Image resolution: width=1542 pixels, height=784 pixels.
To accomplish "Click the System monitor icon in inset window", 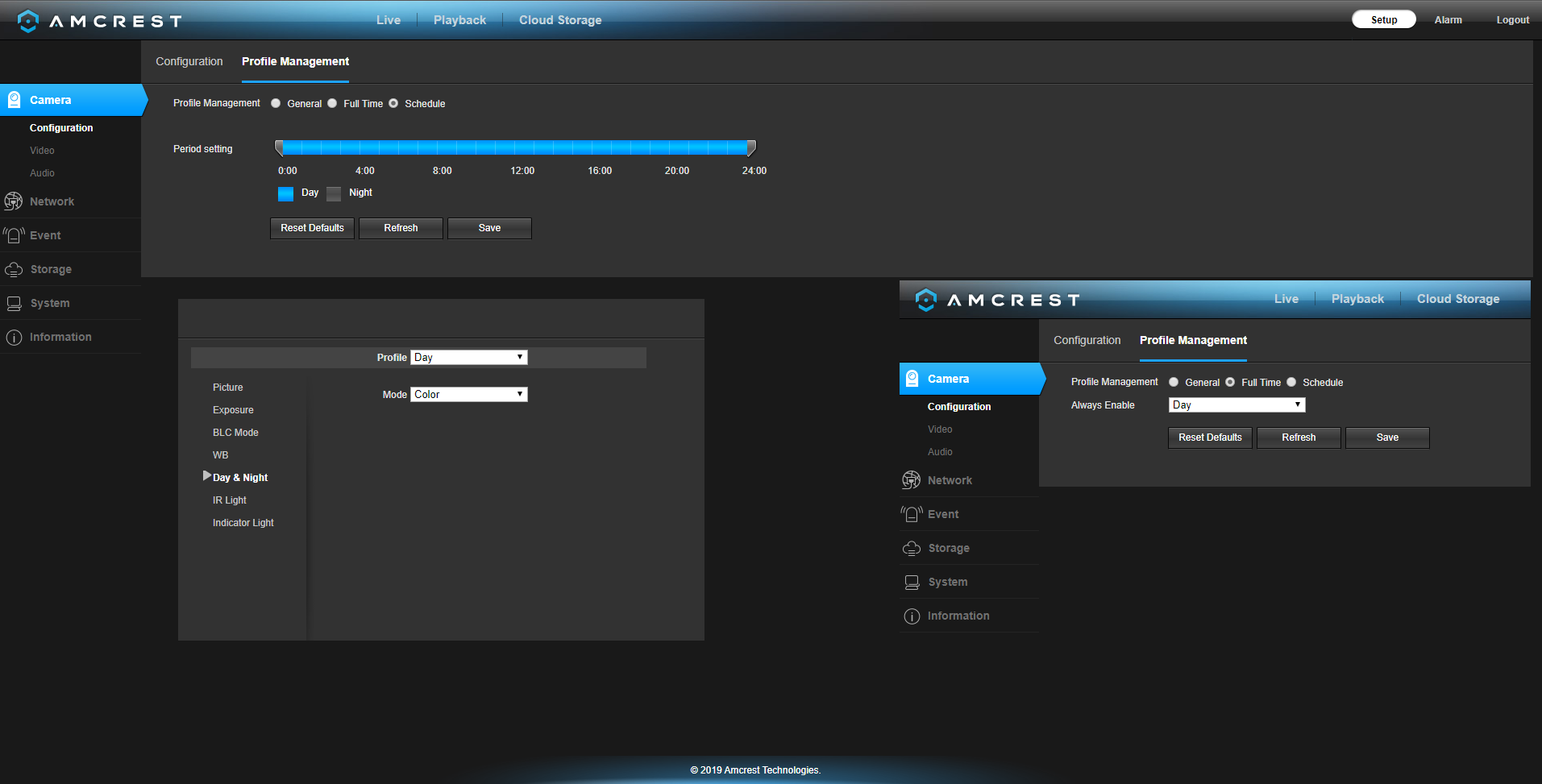I will pyautogui.click(x=912, y=583).
